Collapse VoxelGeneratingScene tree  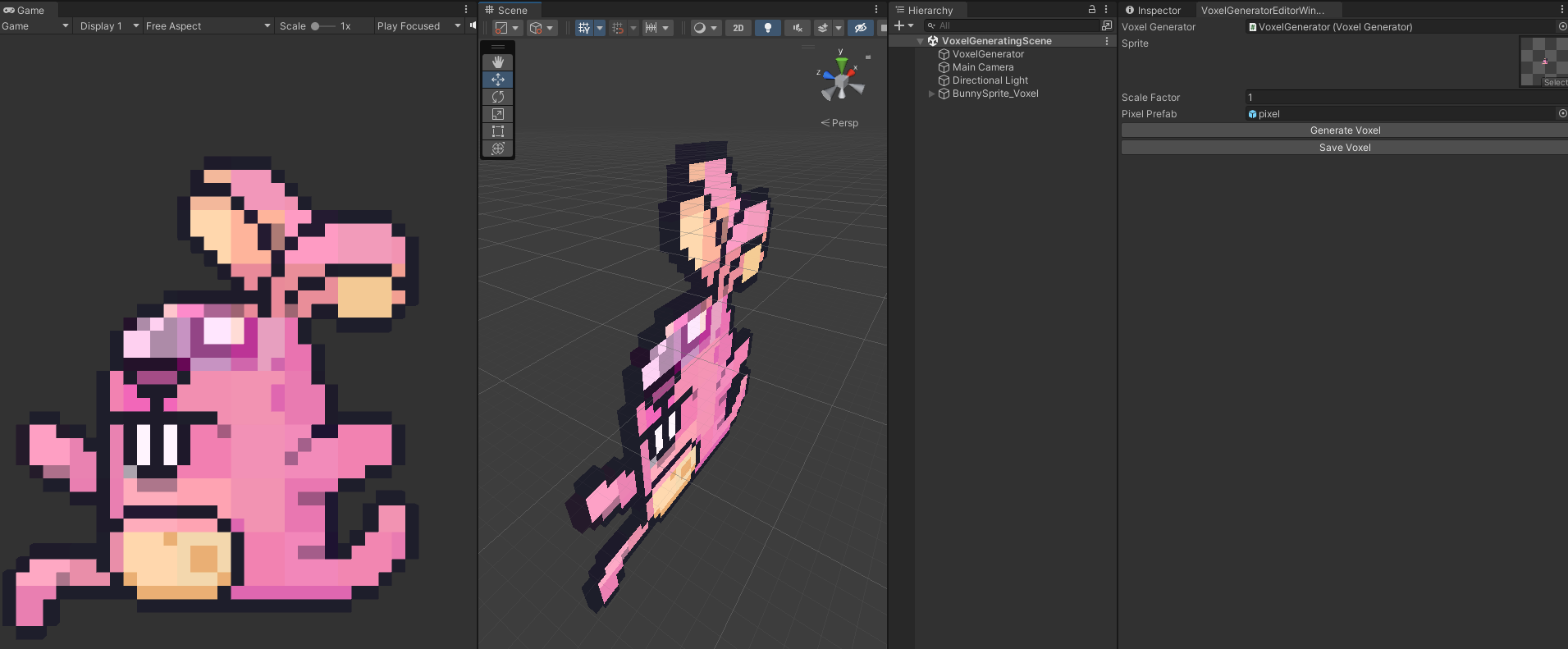click(x=921, y=41)
